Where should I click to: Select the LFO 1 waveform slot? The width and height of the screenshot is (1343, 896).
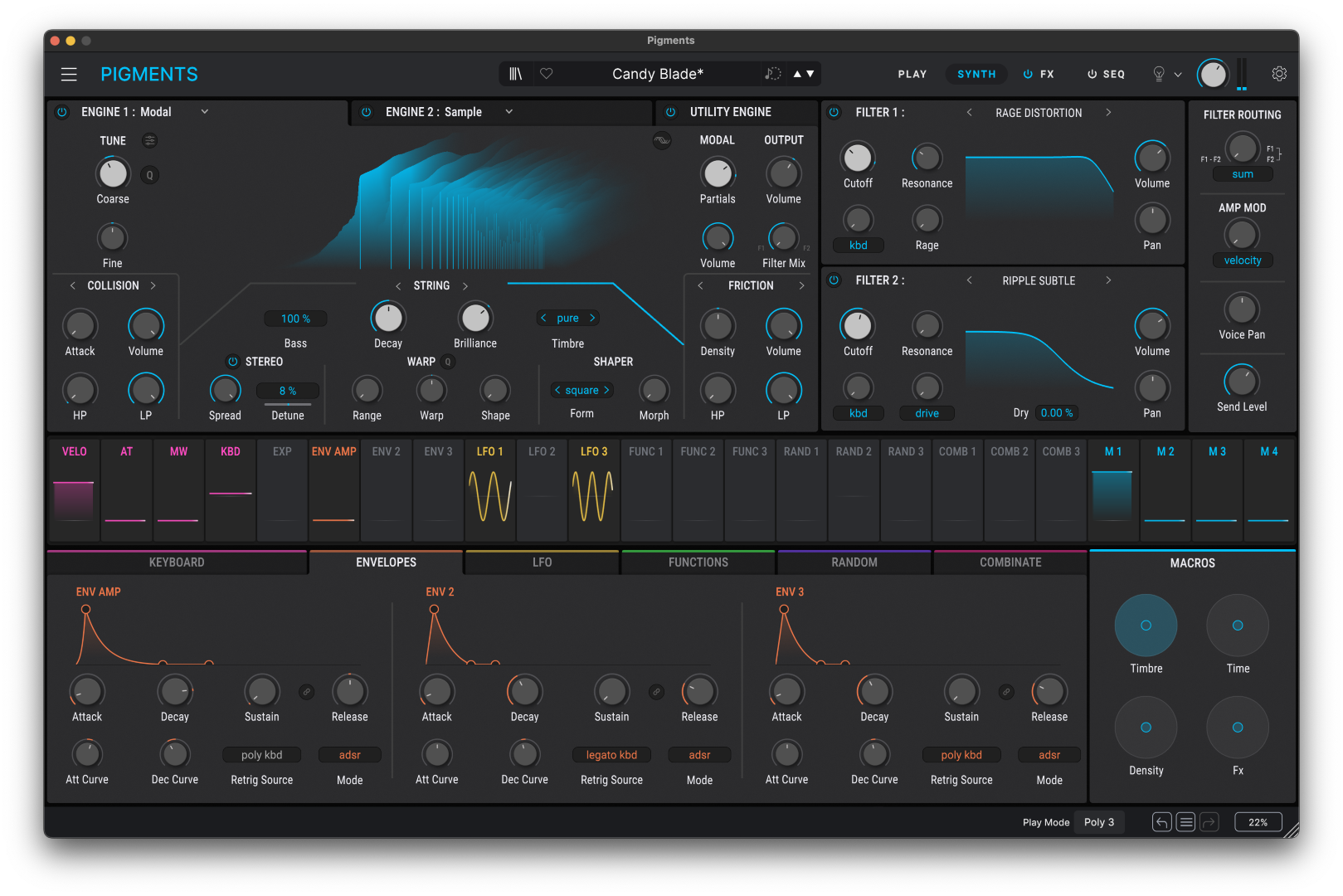[x=489, y=489]
